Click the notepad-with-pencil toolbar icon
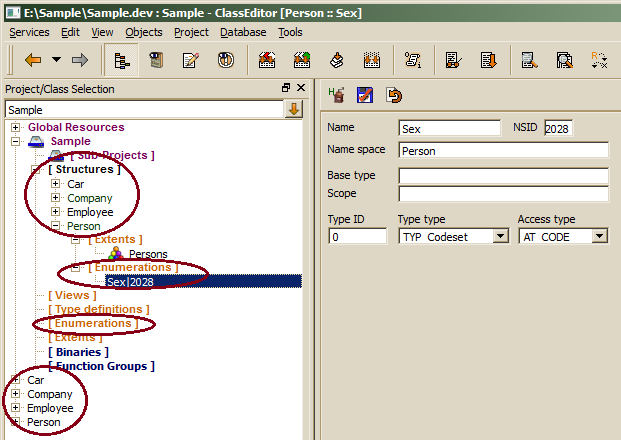This screenshot has height=440, width=621. click(190, 61)
